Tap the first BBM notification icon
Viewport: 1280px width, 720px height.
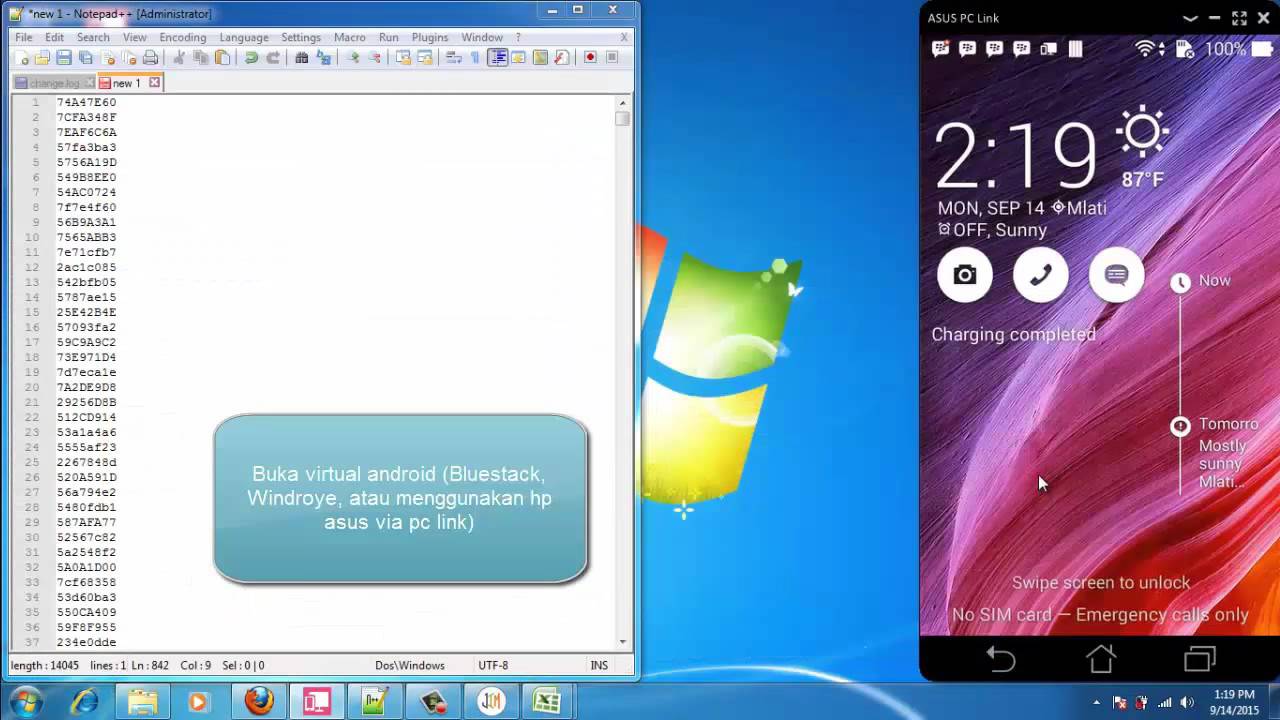[940, 49]
